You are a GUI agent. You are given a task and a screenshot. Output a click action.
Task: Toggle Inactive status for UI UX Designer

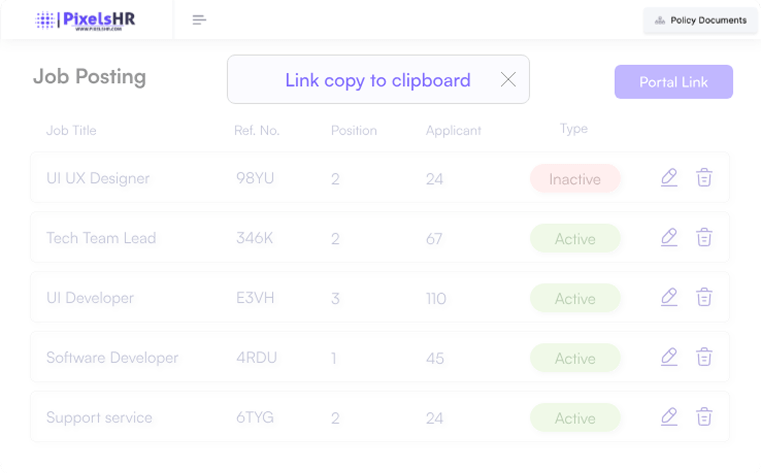click(575, 179)
